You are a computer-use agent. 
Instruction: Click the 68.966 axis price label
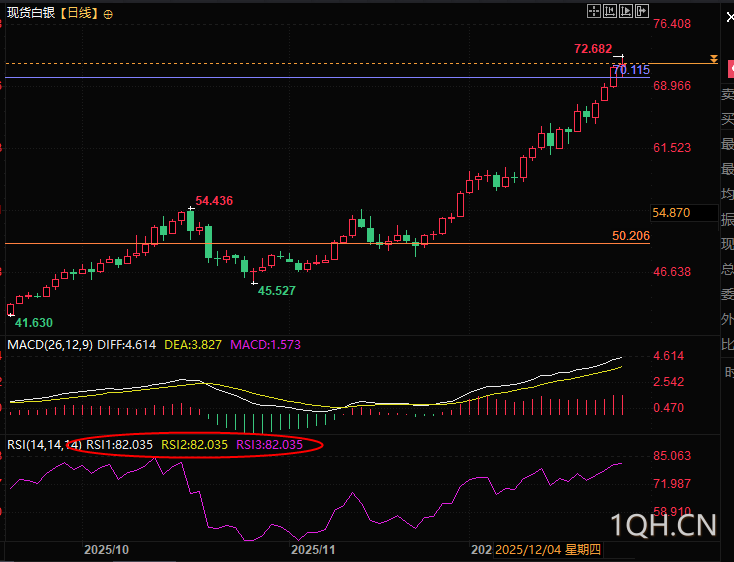[672, 86]
